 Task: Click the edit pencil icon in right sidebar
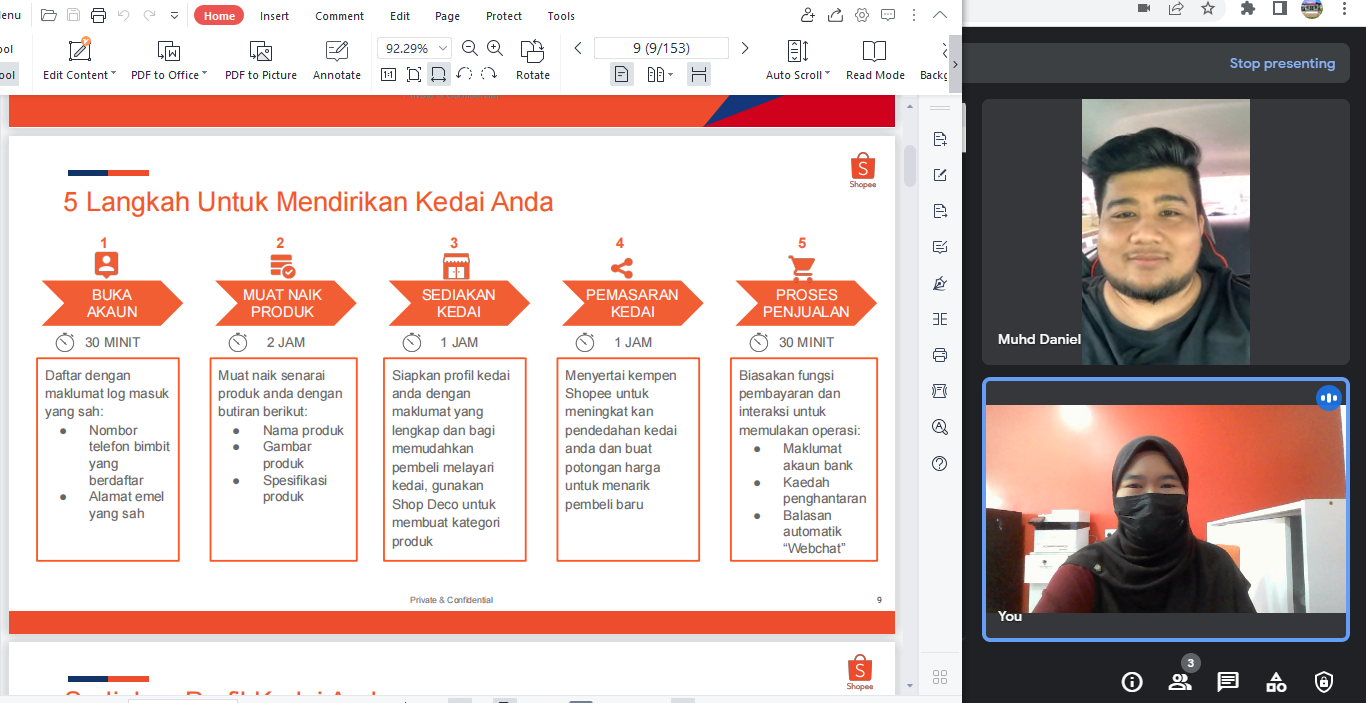coord(939,175)
